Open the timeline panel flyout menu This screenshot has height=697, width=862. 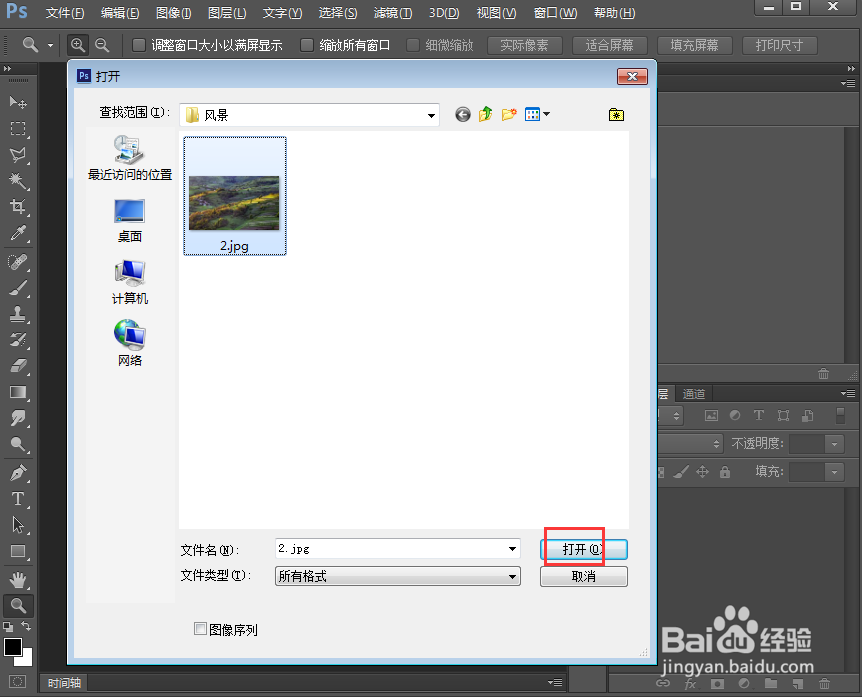555,682
